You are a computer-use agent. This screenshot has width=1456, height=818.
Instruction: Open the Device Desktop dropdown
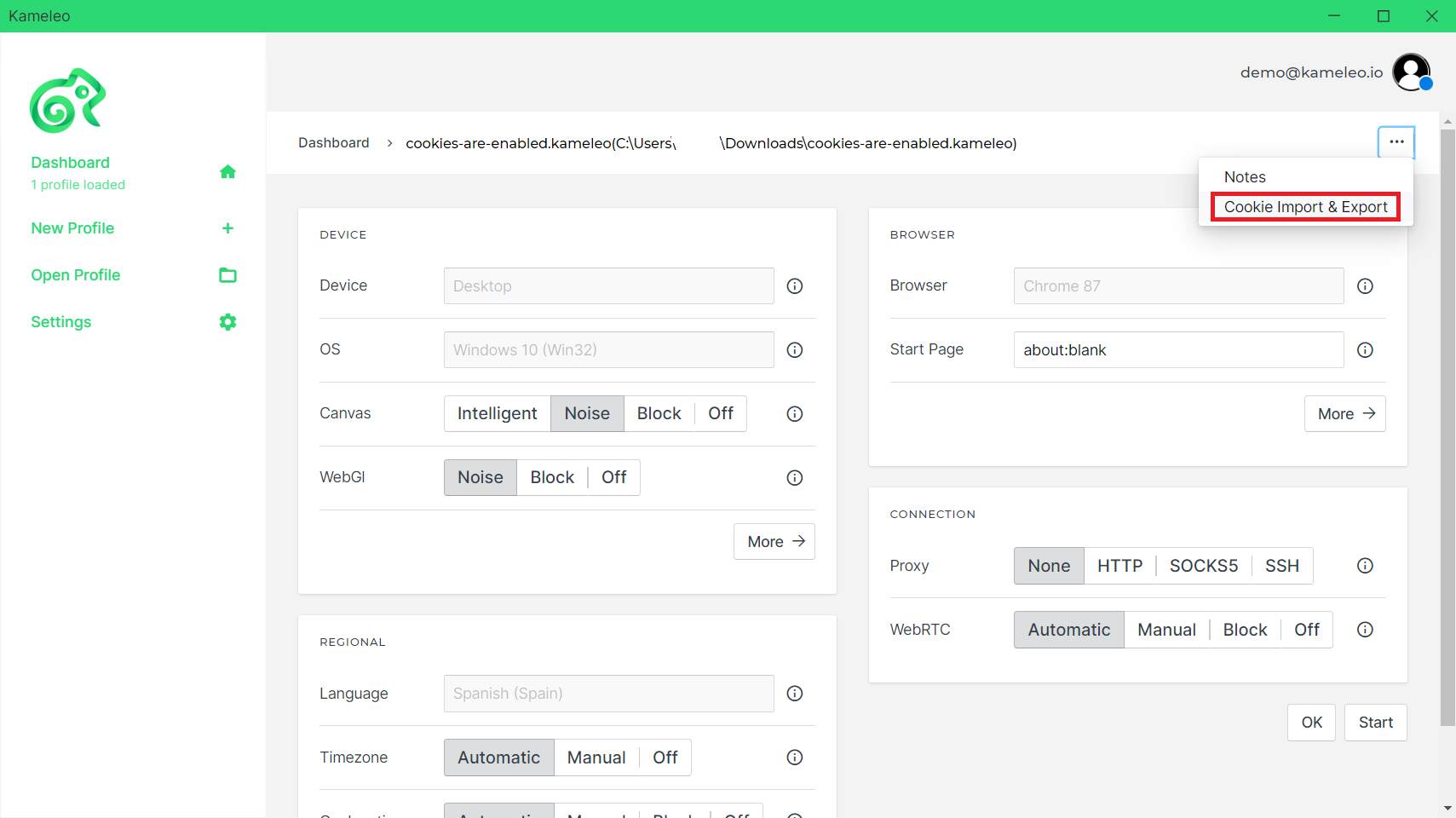click(x=609, y=286)
